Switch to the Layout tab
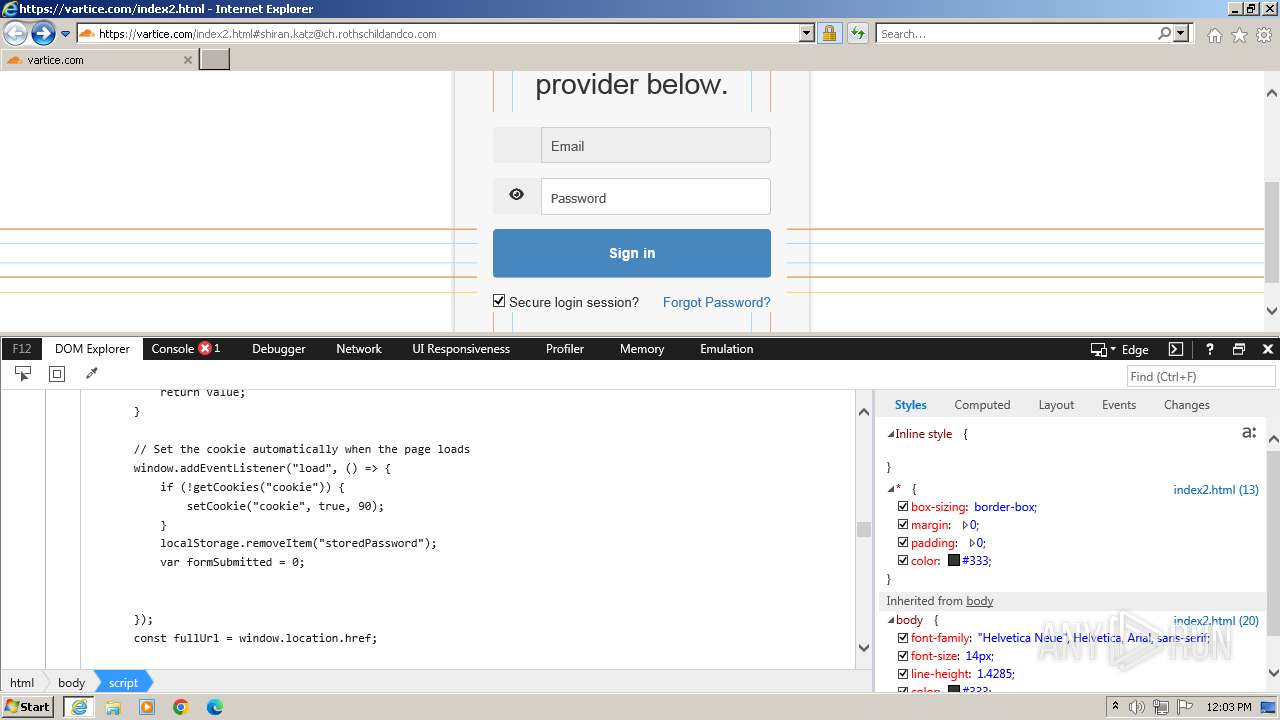 point(1056,405)
